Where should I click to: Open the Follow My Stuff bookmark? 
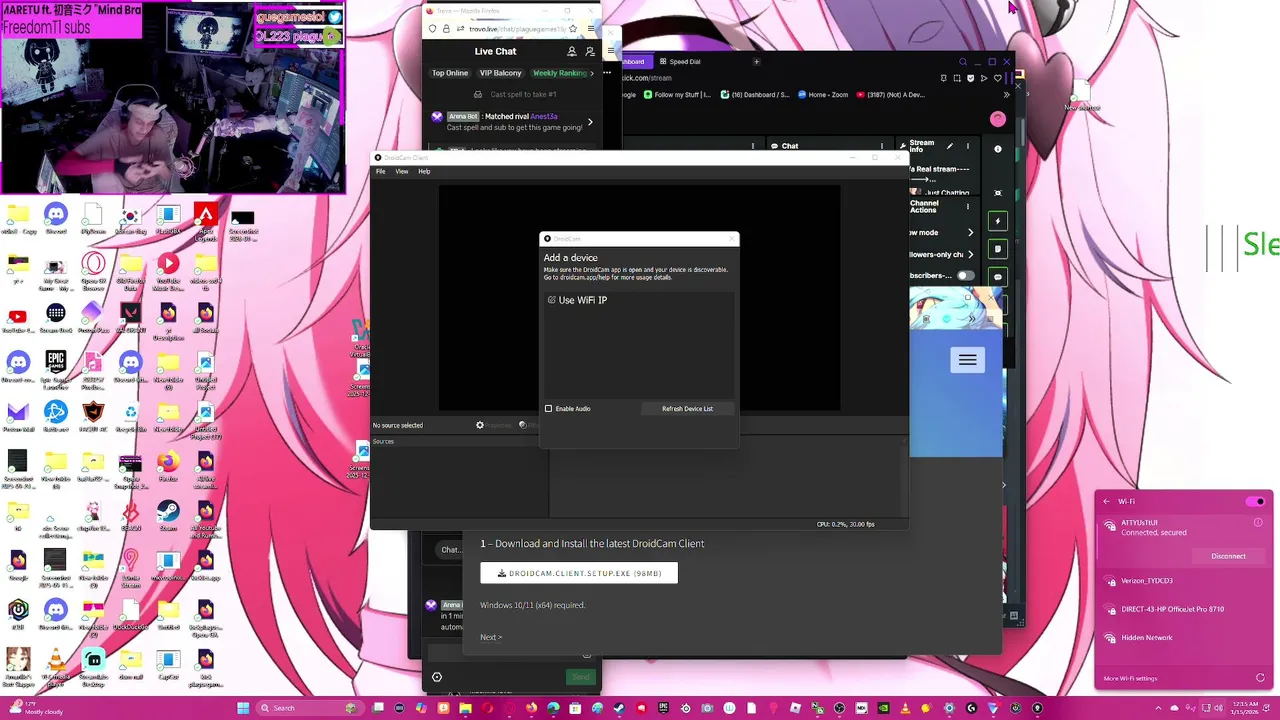(677, 95)
